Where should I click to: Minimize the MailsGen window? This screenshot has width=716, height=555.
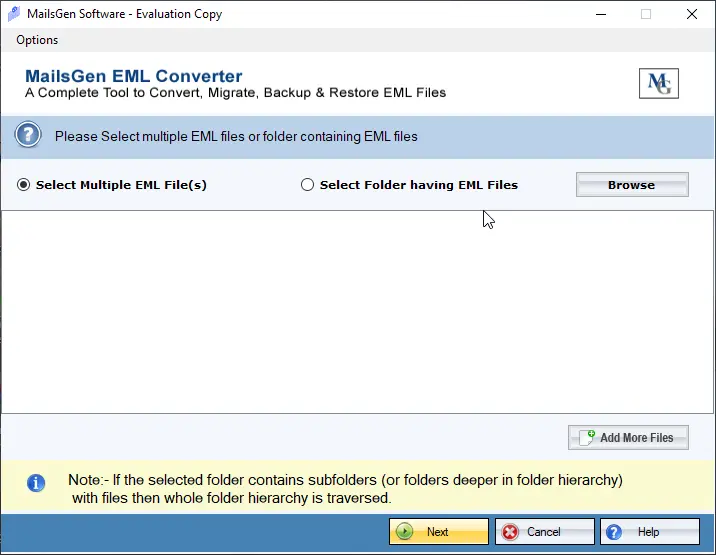click(599, 14)
